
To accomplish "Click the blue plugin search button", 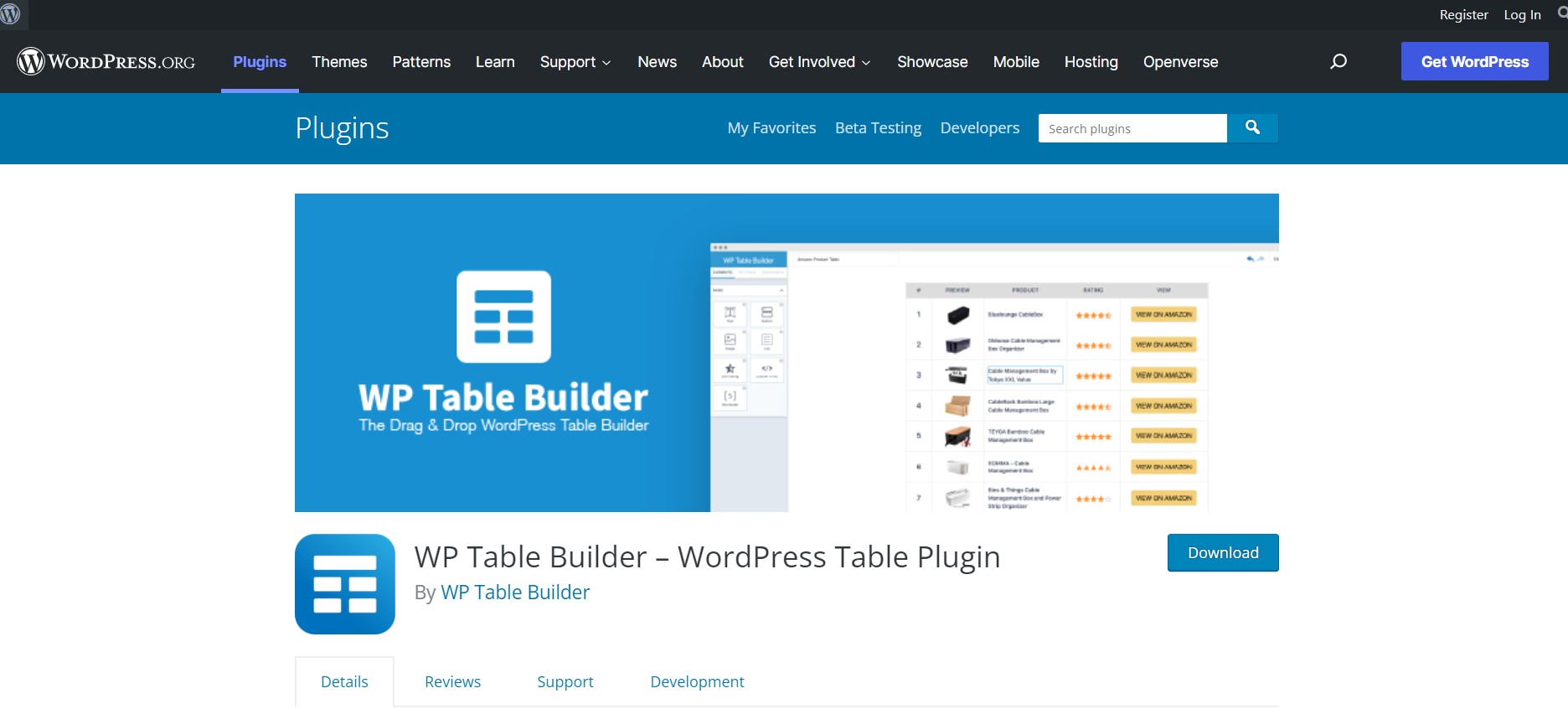I will 1252,127.
